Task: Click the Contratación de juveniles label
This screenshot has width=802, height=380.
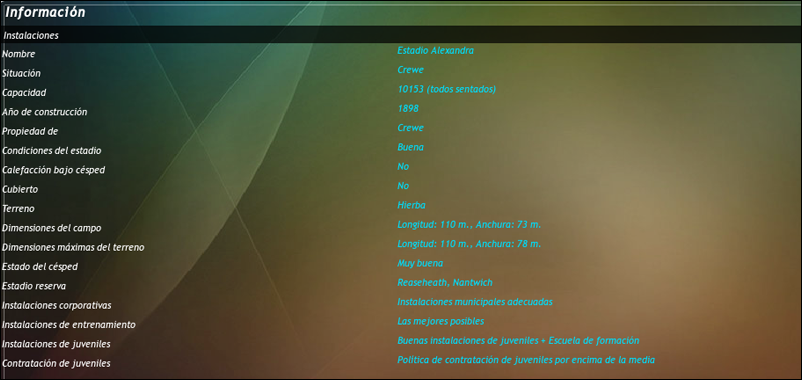Action: [x=56, y=364]
